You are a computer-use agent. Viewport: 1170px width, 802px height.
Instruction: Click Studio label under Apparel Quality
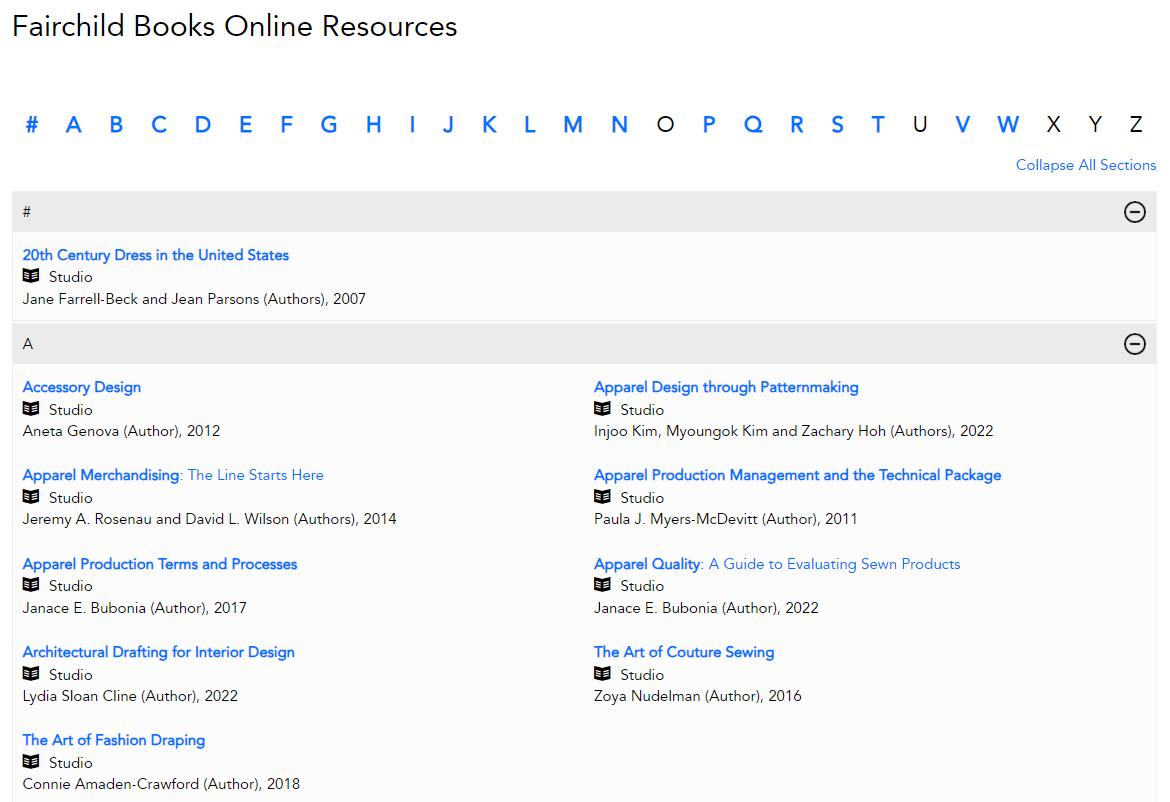coord(642,586)
